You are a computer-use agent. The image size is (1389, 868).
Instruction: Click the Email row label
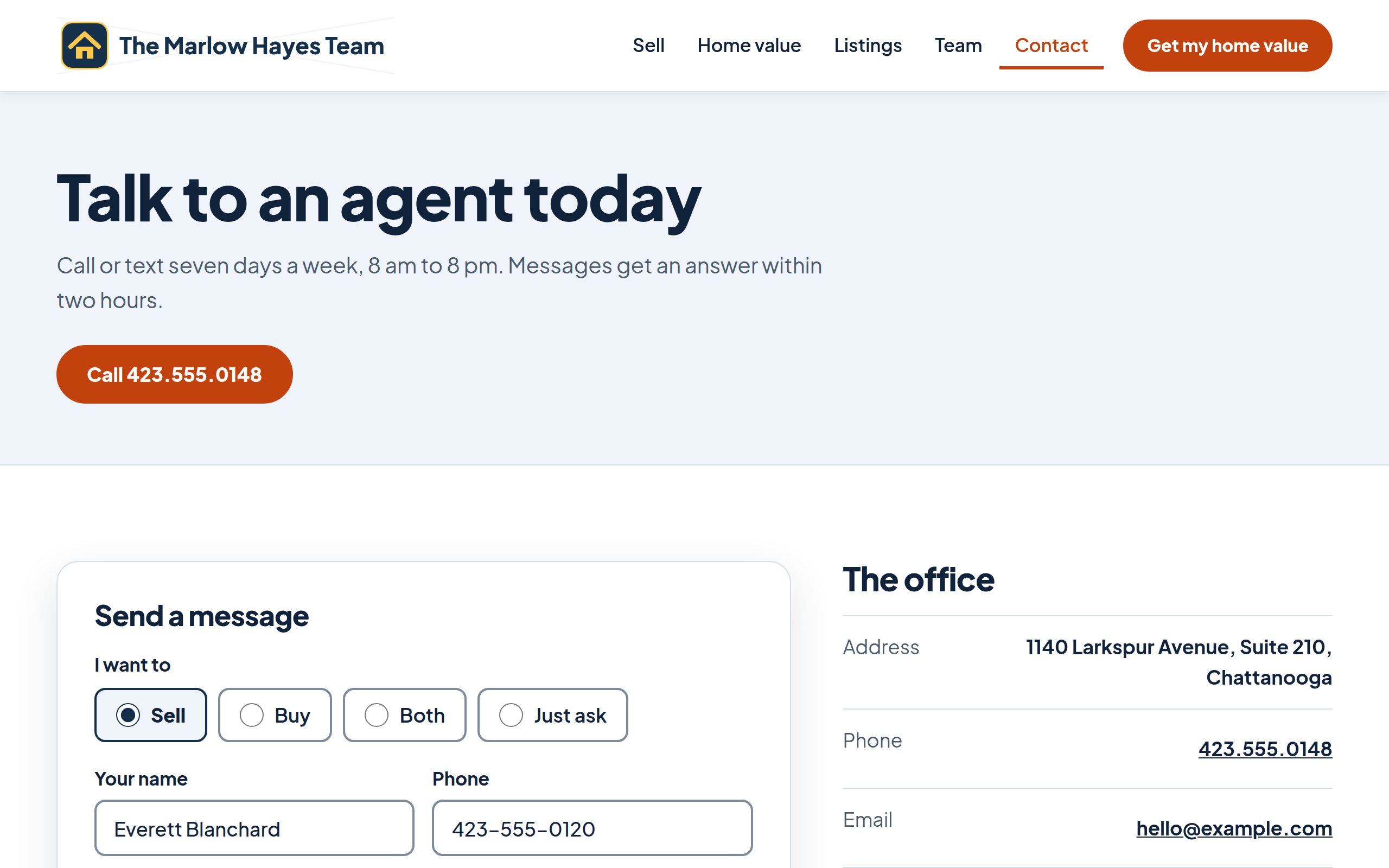point(867,820)
